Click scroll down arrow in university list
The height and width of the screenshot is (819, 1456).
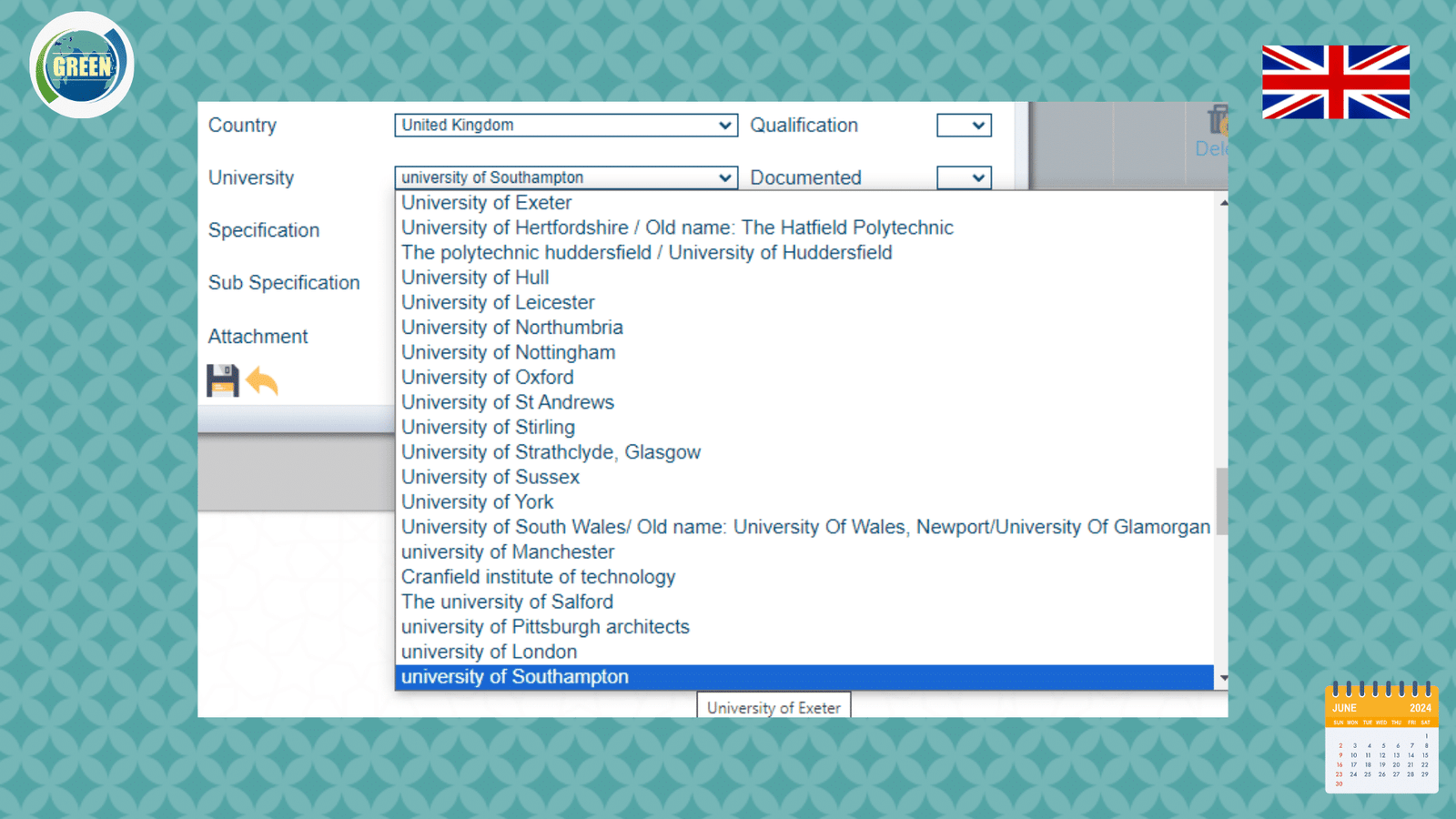pos(1223,678)
